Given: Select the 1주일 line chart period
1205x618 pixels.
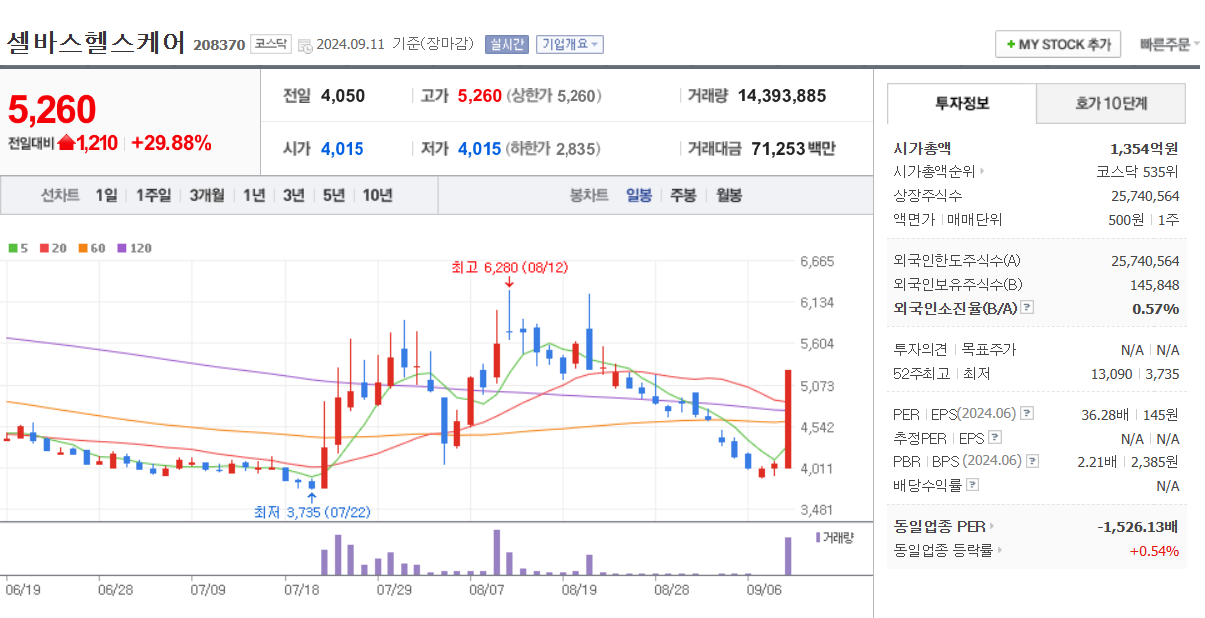Looking at the screenshot, I should pyautogui.click(x=153, y=195).
